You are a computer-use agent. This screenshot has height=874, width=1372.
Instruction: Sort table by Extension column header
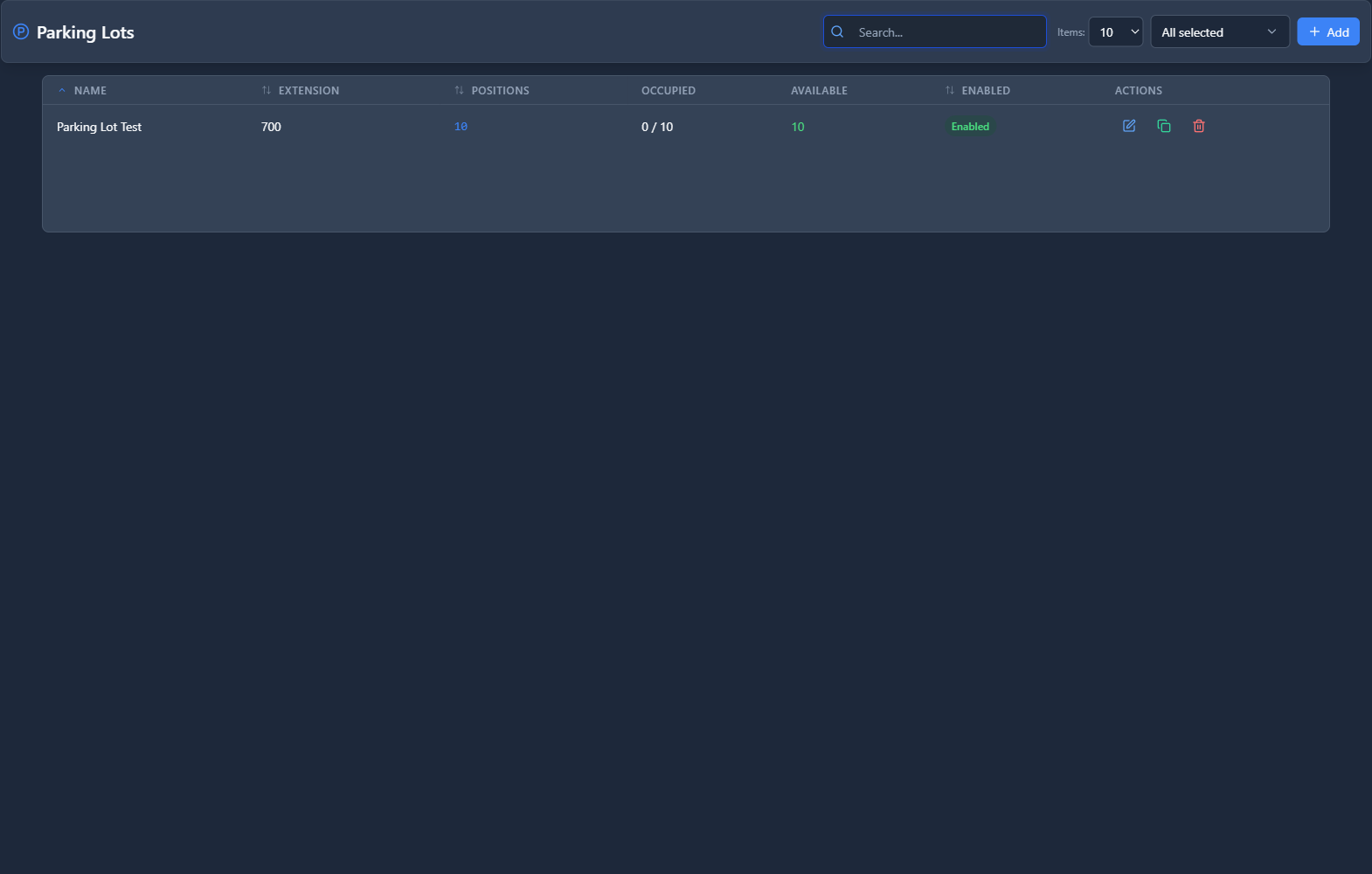308,91
